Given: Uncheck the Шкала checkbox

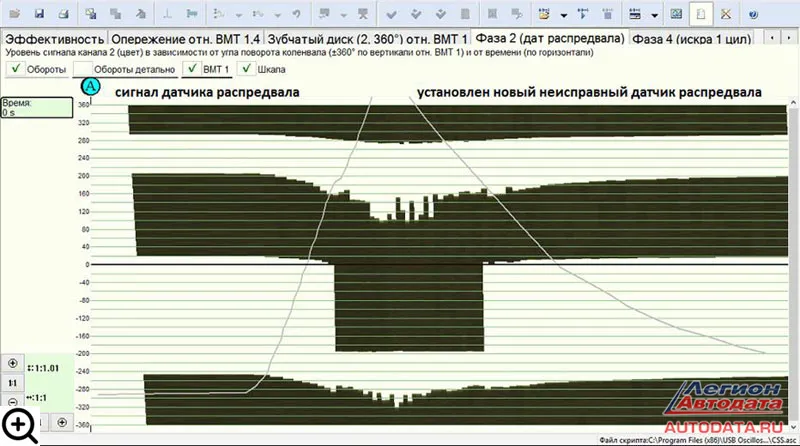Looking at the screenshot, I should click(246, 69).
